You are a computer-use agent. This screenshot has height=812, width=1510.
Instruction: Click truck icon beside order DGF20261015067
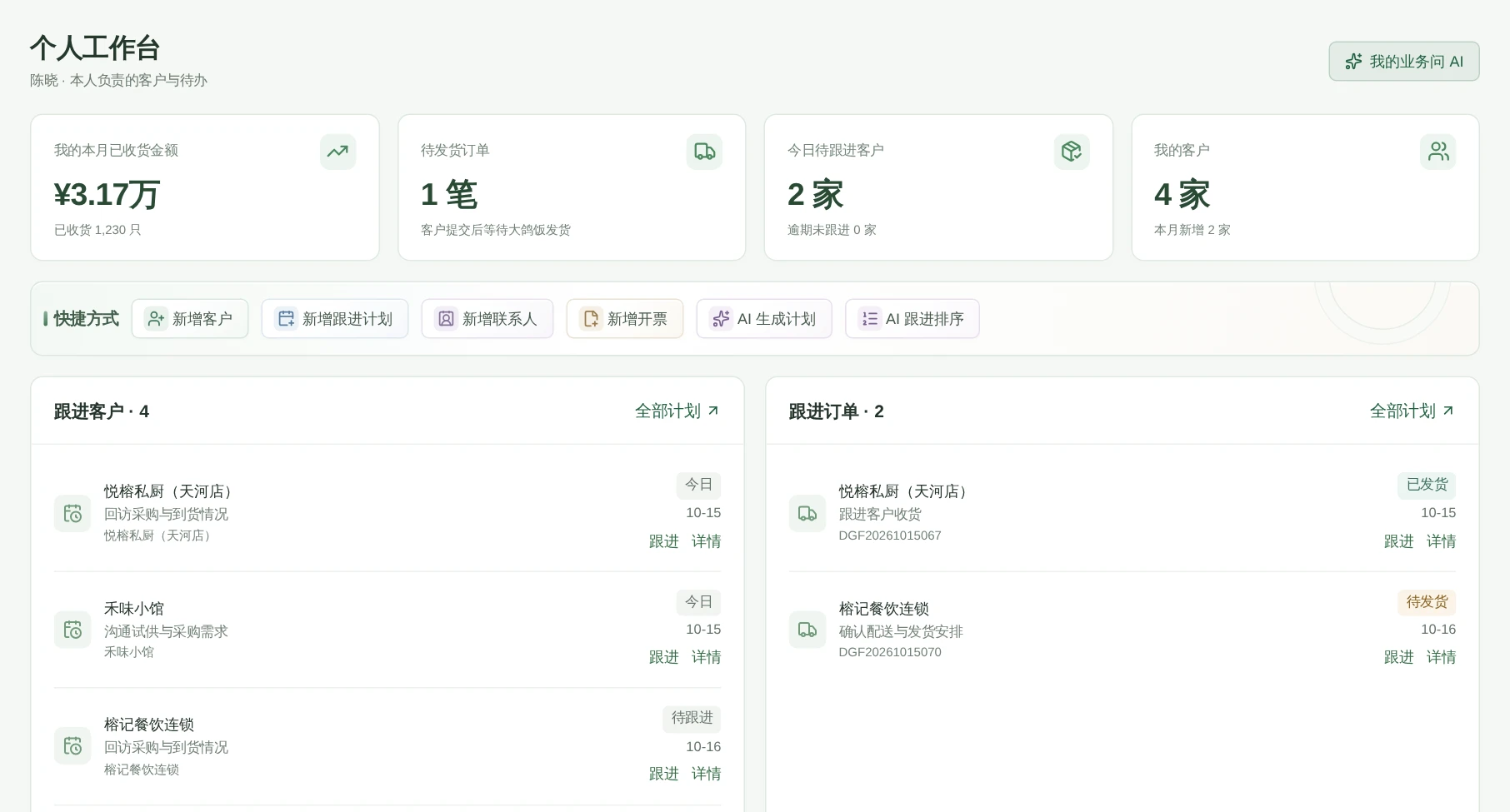tap(807, 513)
